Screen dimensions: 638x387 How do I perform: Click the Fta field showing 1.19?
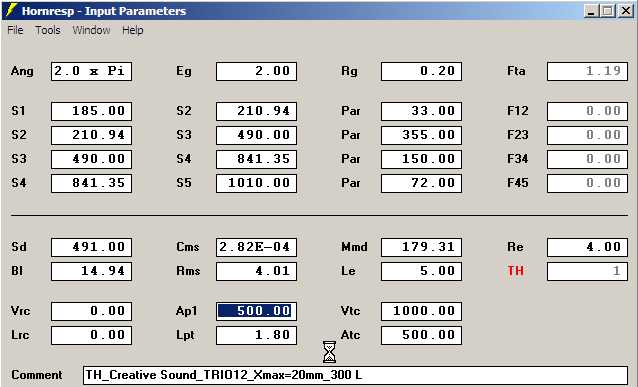587,71
